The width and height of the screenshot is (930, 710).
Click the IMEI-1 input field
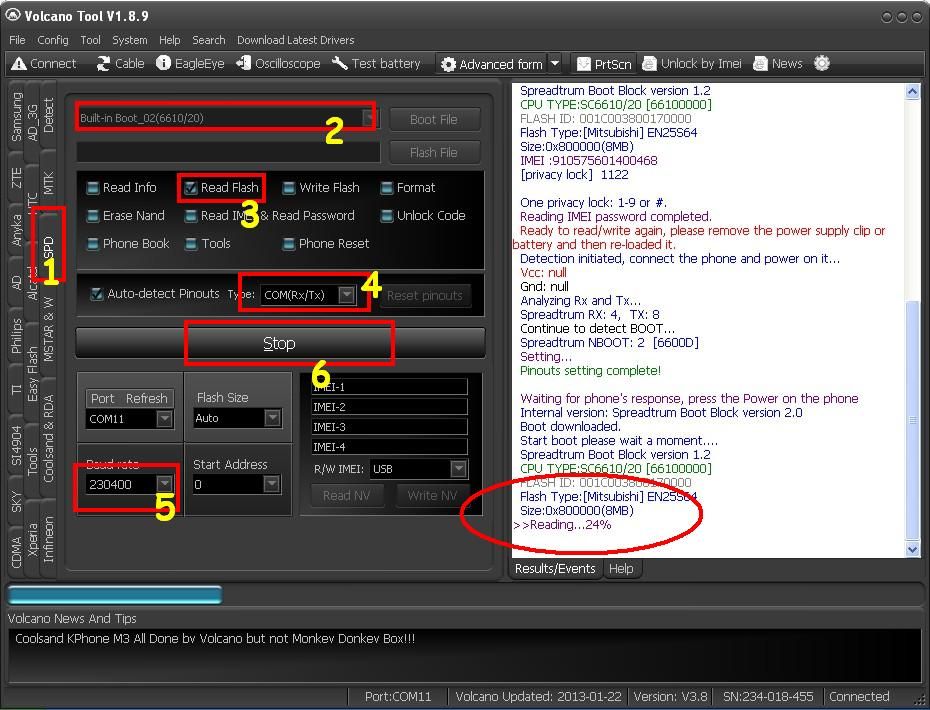(389, 387)
